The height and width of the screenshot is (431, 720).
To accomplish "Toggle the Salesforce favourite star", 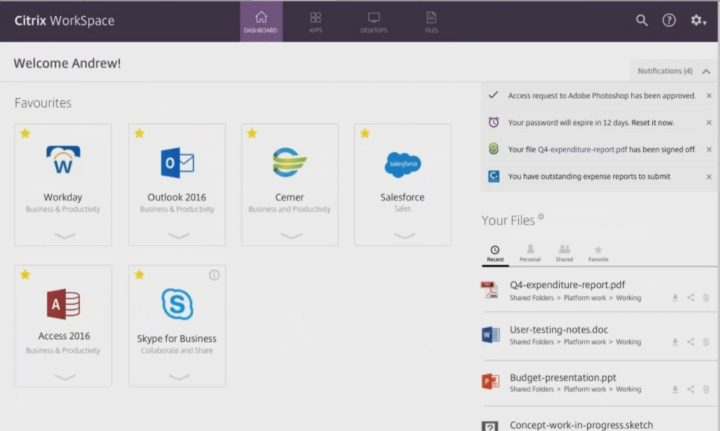I will click(x=365, y=133).
